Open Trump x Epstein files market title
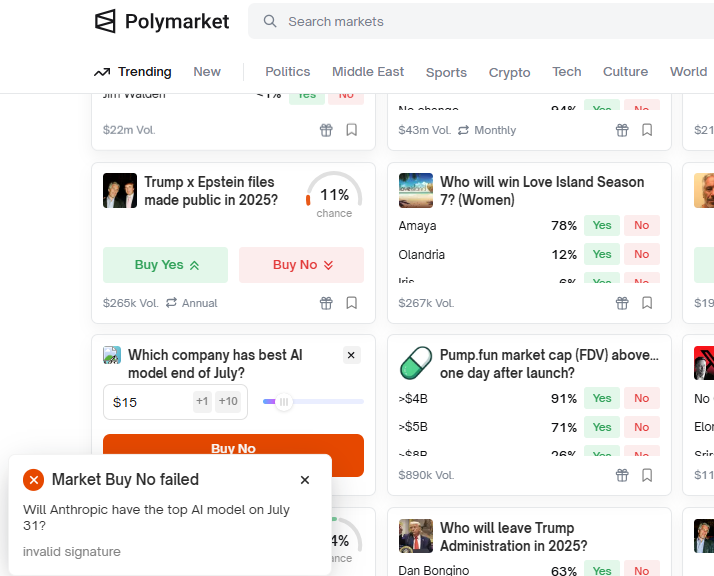Screen dimensions: 714x576 tap(211, 191)
